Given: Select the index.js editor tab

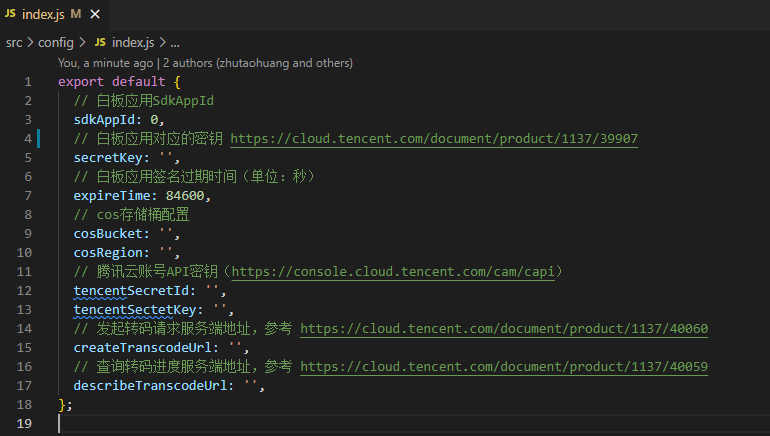Looking at the screenshot, I should point(54,15).
